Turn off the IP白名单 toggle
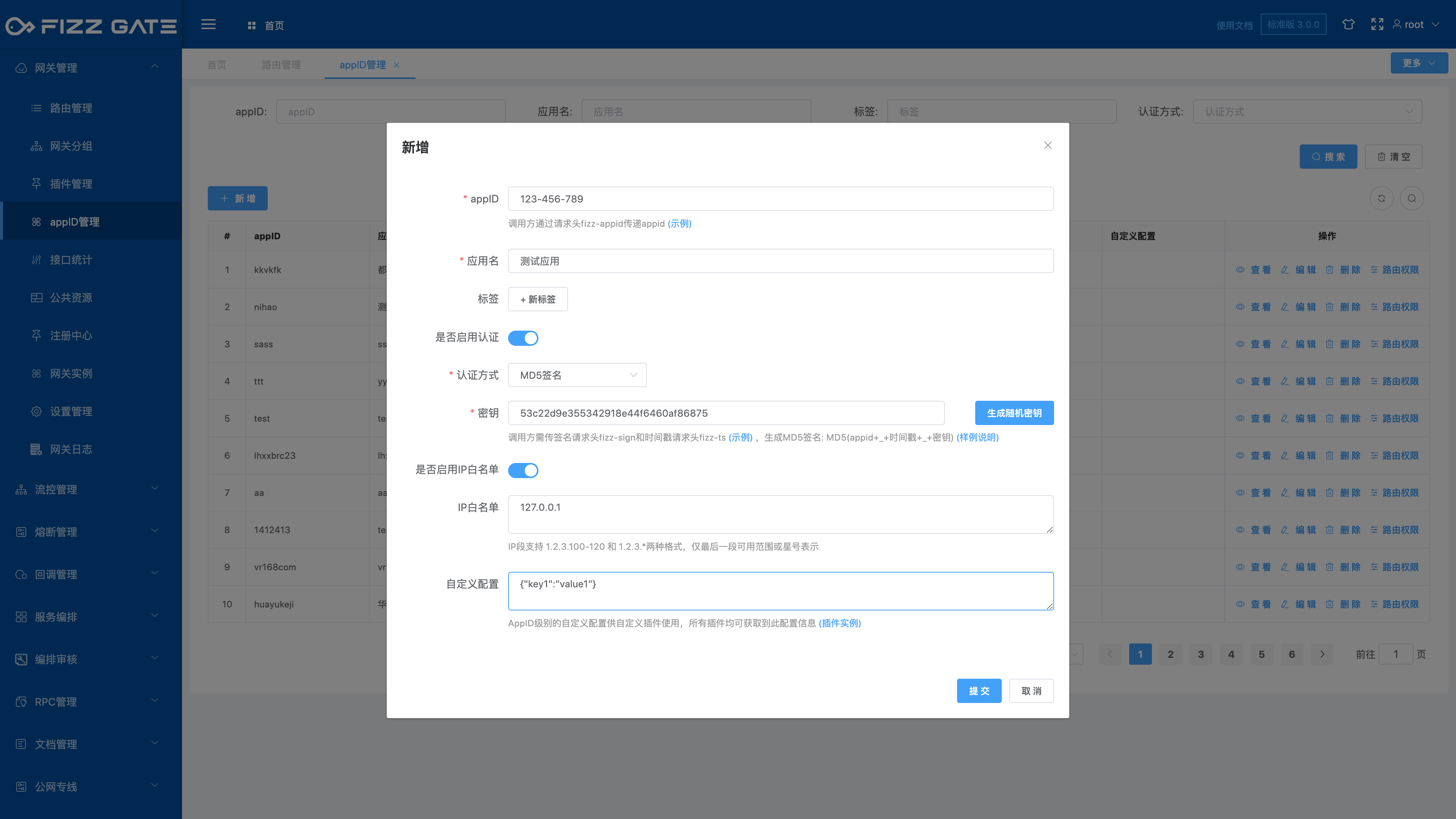 coord(523,470)
